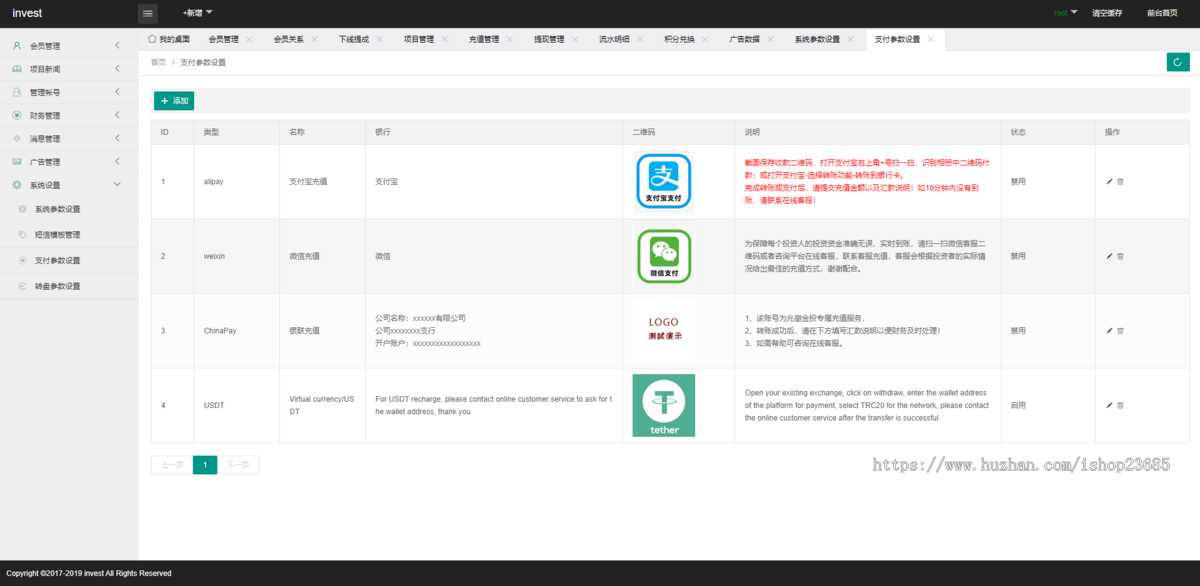Delete the weixin row with the trash icon
This screenshot has width=1200, height=586.
coord(1120,256)
